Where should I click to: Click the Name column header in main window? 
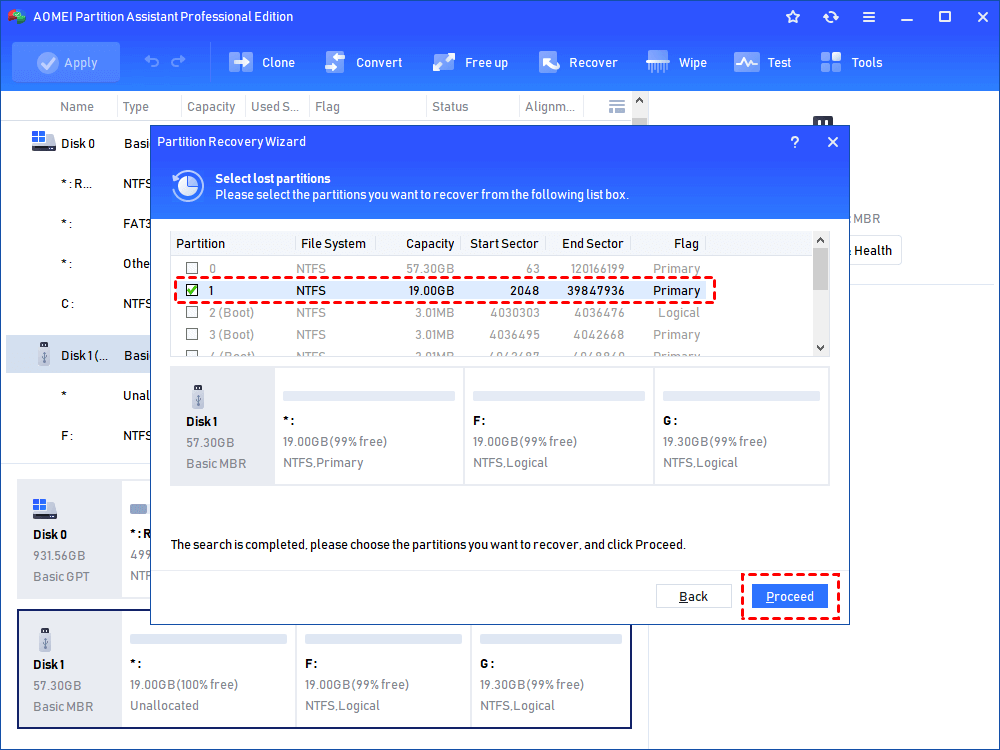pos(77,107)
